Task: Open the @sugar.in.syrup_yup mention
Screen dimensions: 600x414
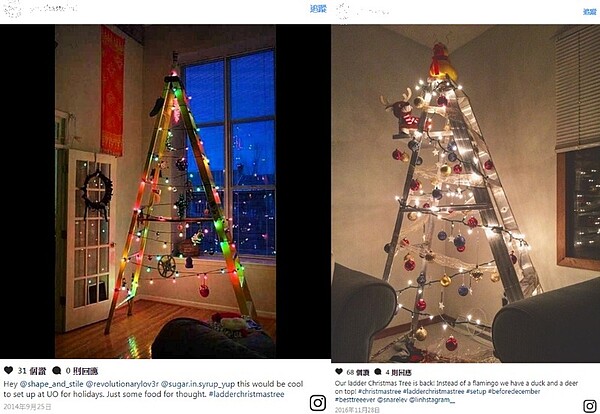Action: pos(197,384)
